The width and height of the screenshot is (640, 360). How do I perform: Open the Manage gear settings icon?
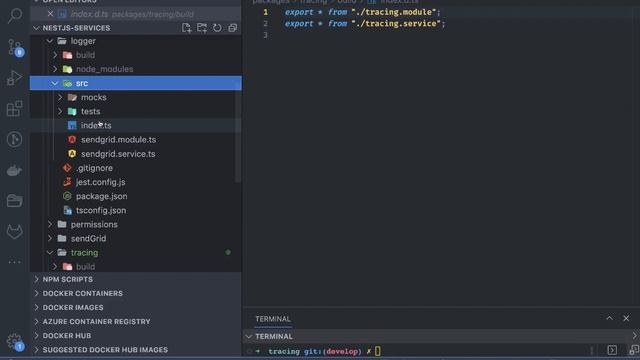[x=15, y=341]
